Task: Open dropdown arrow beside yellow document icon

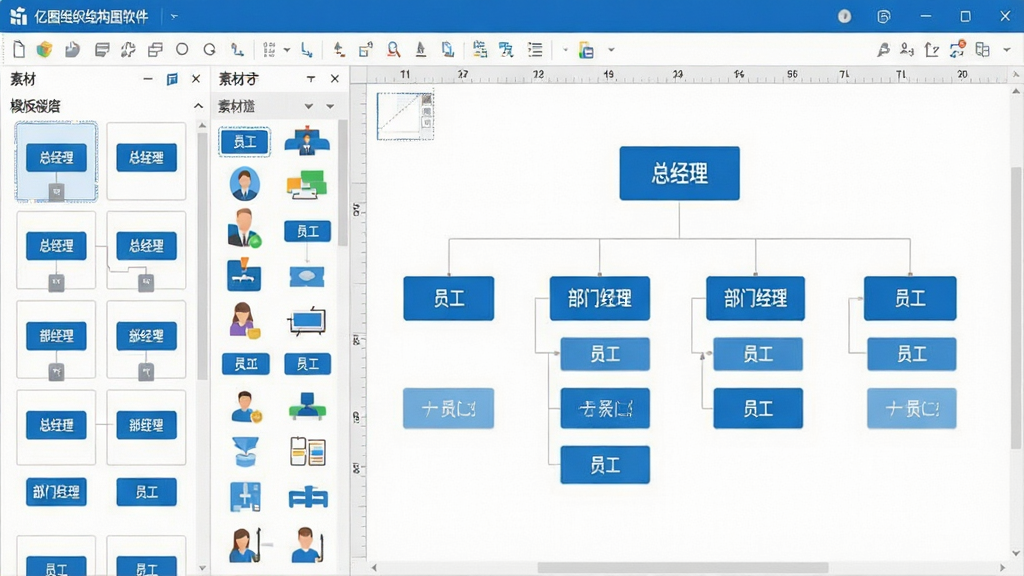Action: 611,50
